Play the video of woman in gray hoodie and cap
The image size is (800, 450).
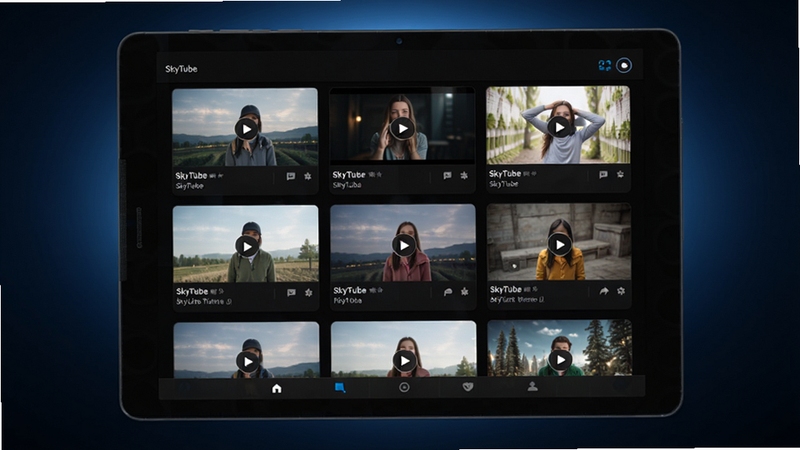click(246, 129)
